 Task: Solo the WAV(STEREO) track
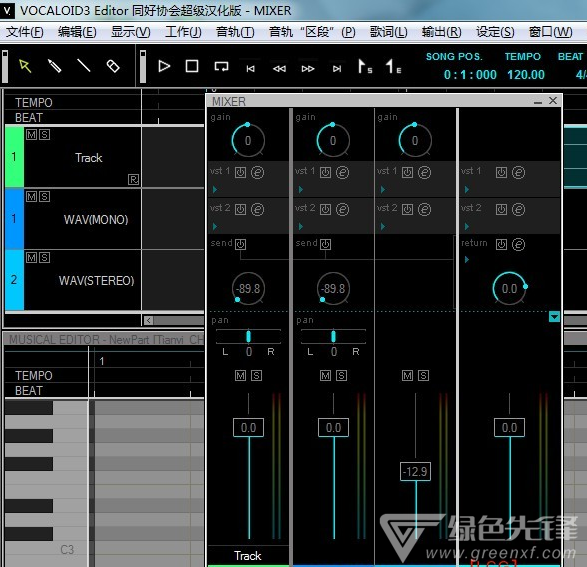pyautogui.click(x=44, y=257)
